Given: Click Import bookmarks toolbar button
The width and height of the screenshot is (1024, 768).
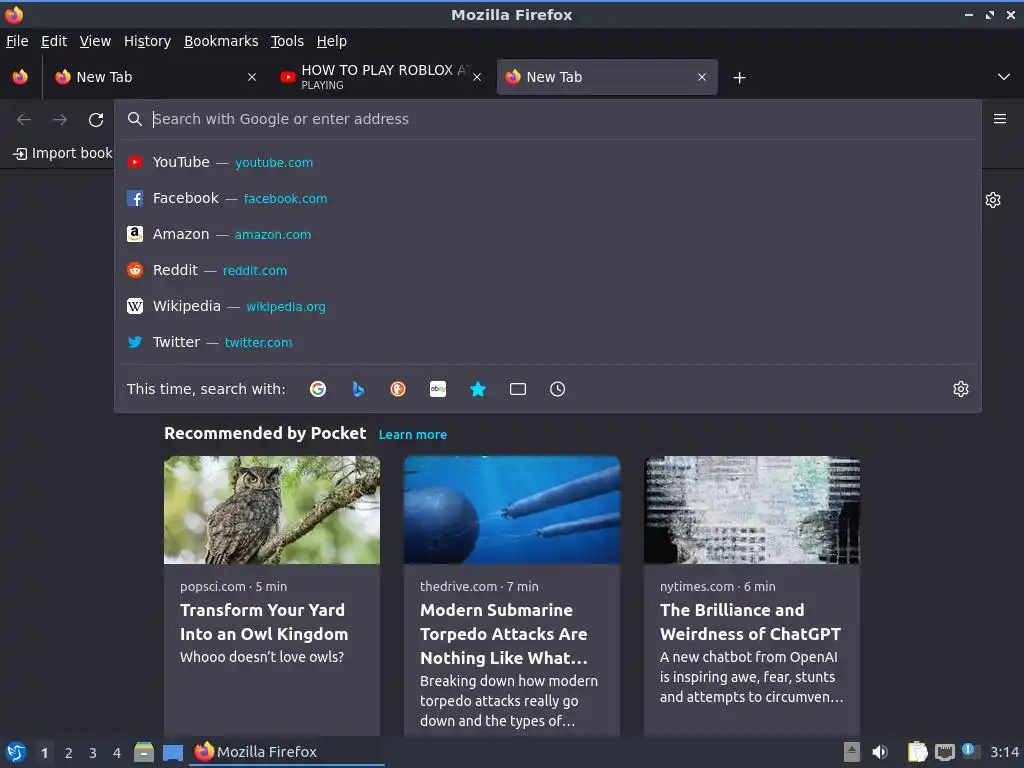Looking at the screenshot, I should 63,153.
